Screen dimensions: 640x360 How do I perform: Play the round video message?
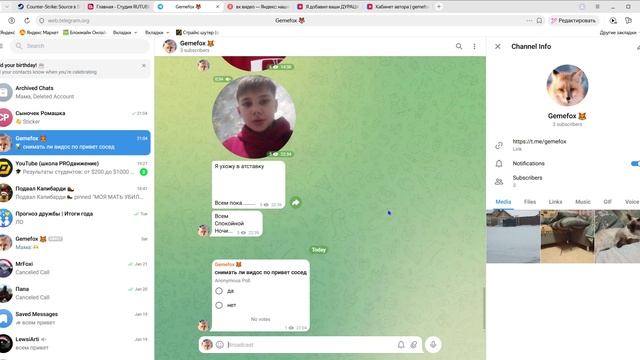(x=253, y=117)
